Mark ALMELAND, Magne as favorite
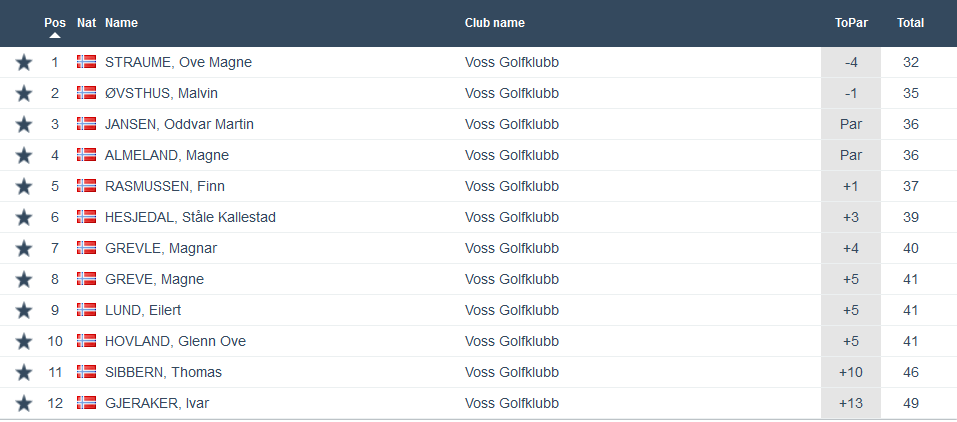Viewport: 957px width, 422px height. point(24,156)
